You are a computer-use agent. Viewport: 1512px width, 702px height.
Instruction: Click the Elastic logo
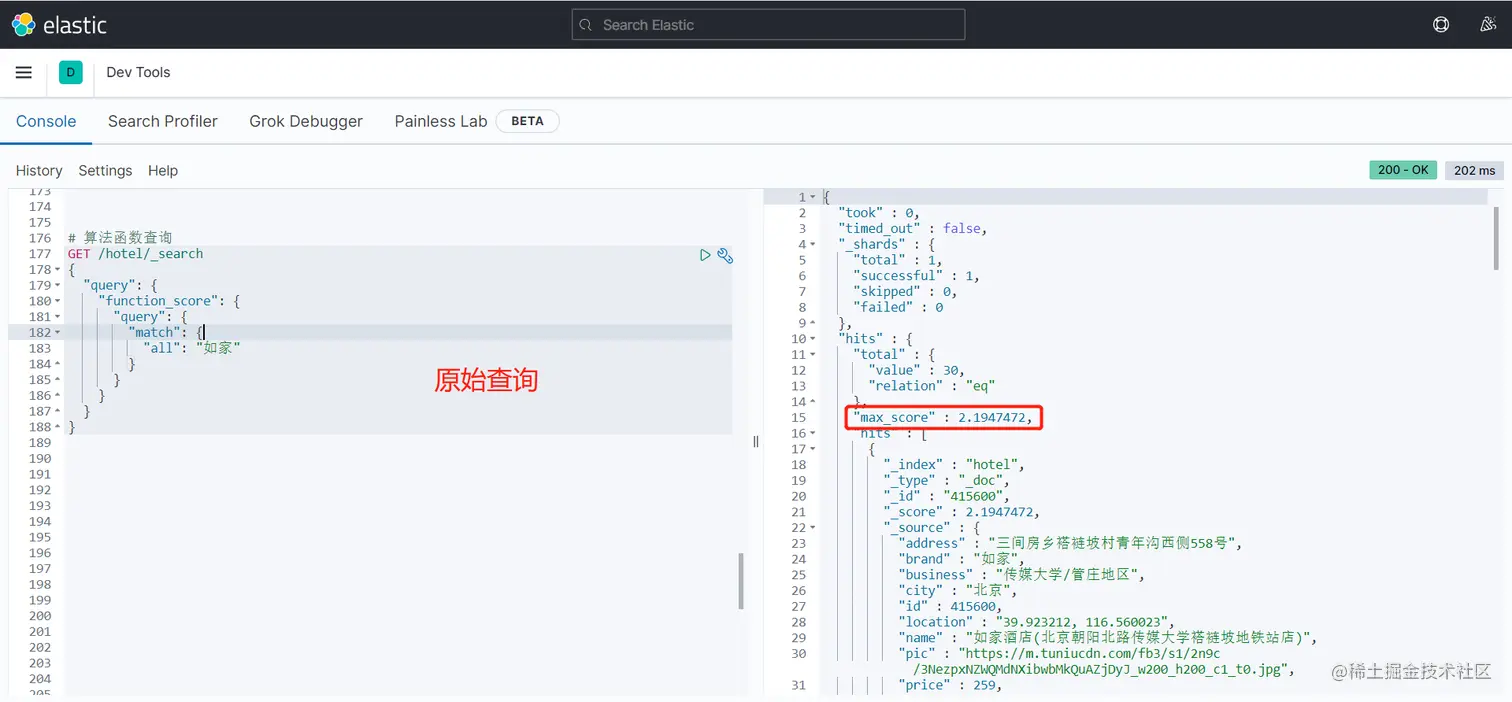coord(58,25)
